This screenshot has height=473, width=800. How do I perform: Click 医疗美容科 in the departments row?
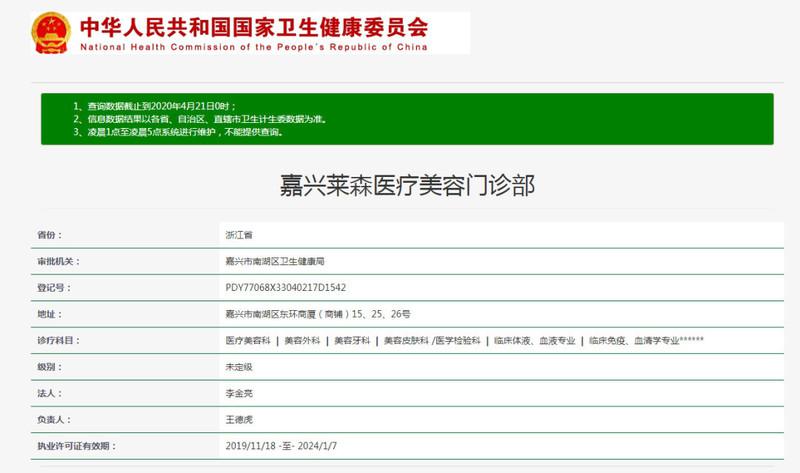click(x=248, y=341)
